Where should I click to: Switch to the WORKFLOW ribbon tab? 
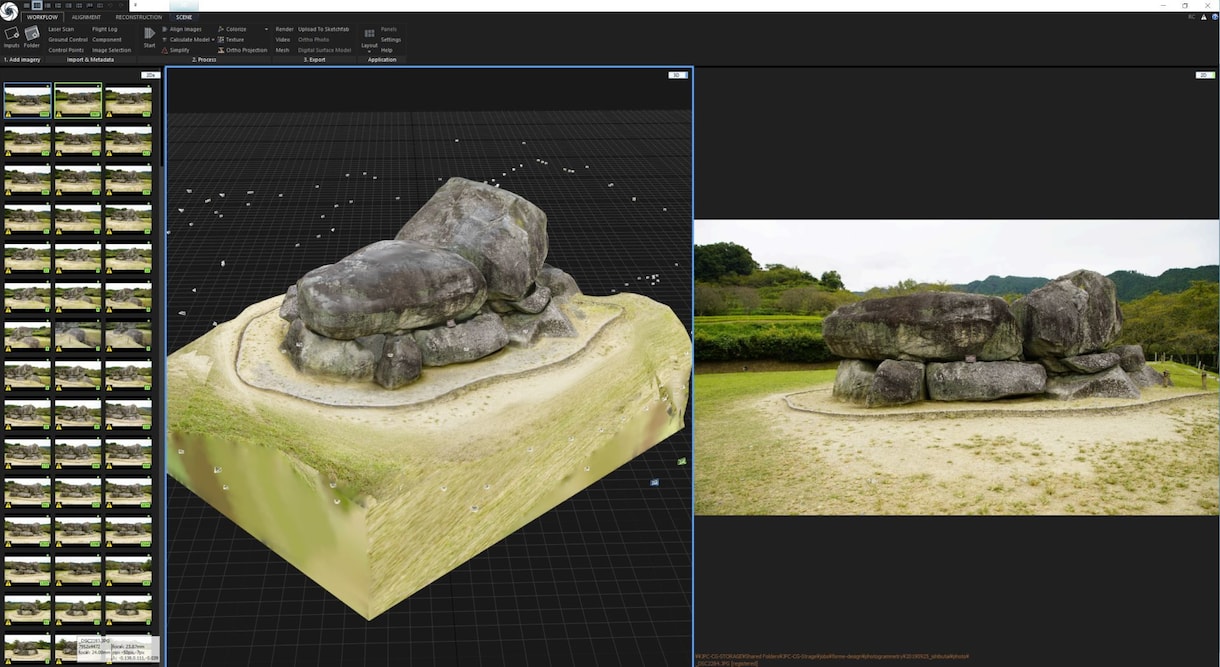pos(43,17)
